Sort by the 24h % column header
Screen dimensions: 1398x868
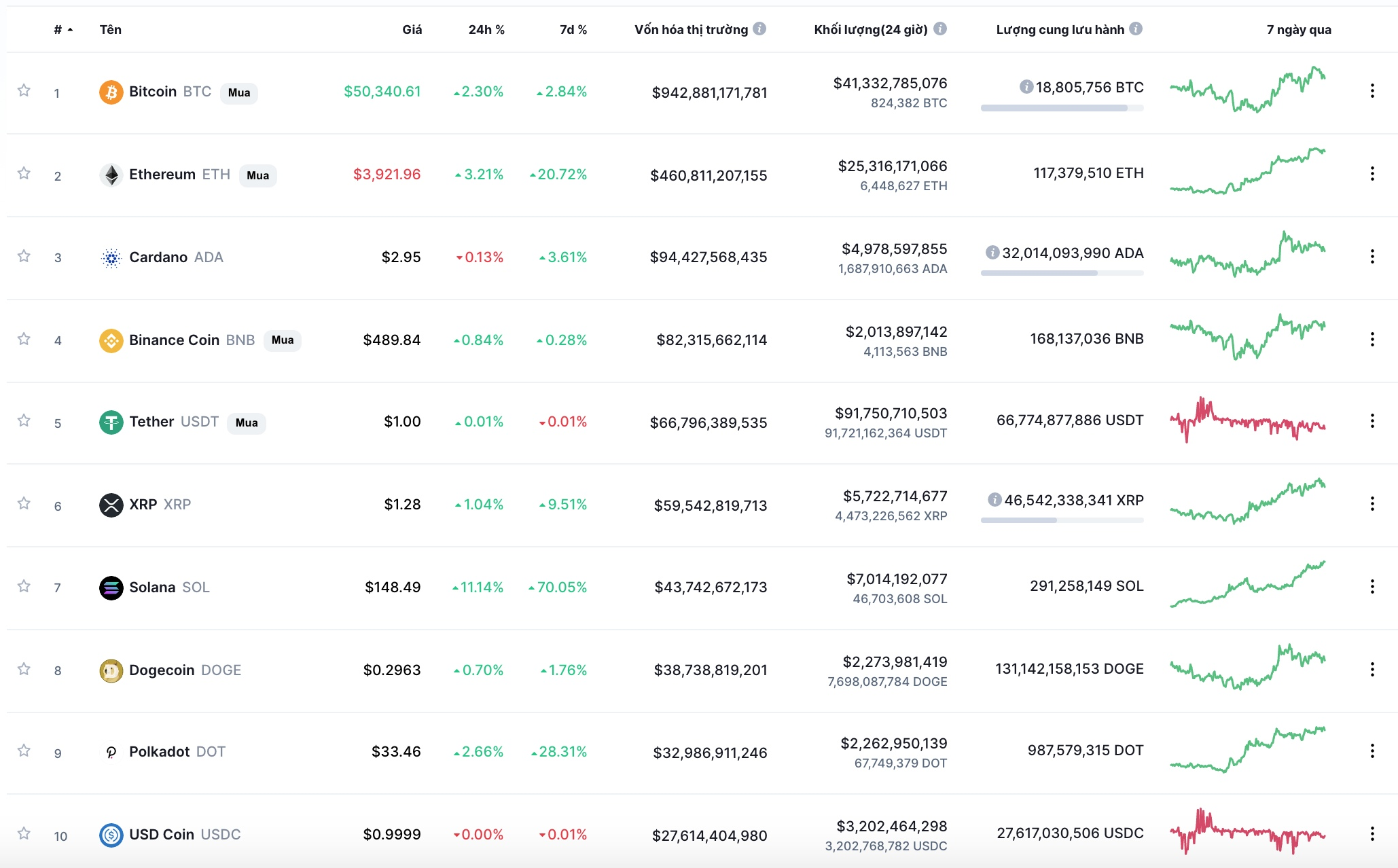coord(486,30)
